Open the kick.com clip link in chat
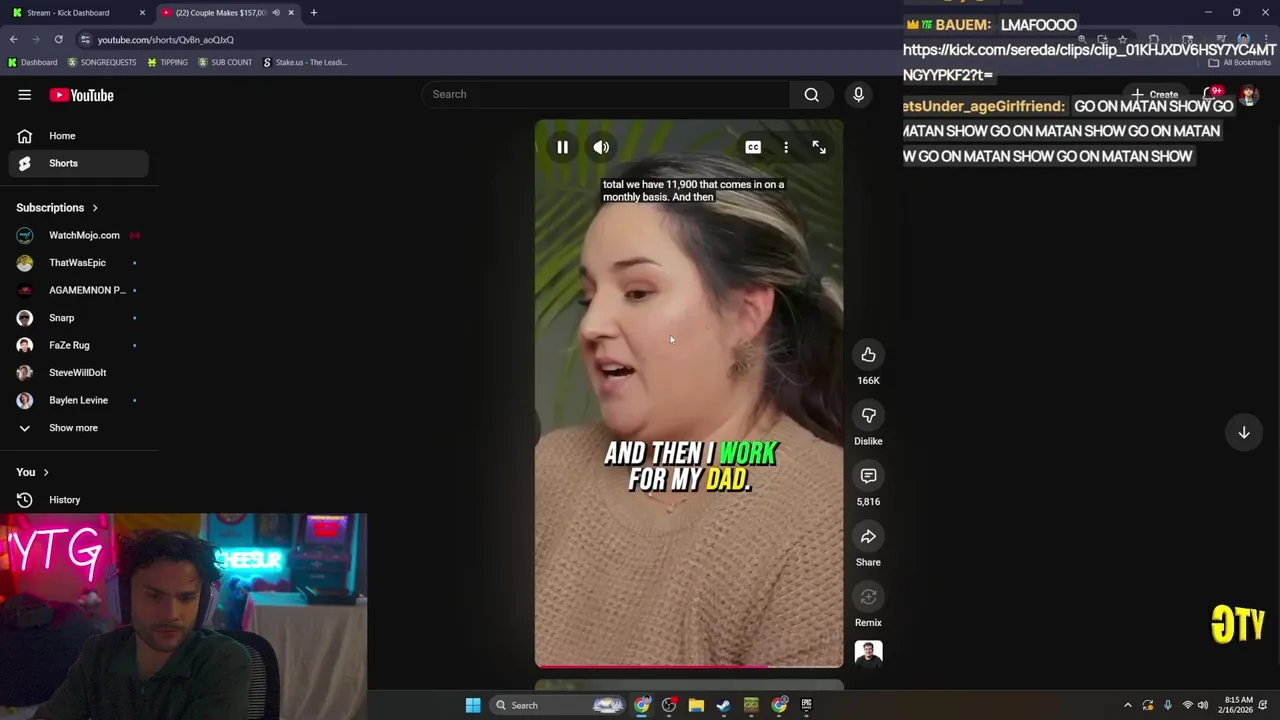Image resolution: width=1280 pixels, height=720 pixels. pos(1090,62)
